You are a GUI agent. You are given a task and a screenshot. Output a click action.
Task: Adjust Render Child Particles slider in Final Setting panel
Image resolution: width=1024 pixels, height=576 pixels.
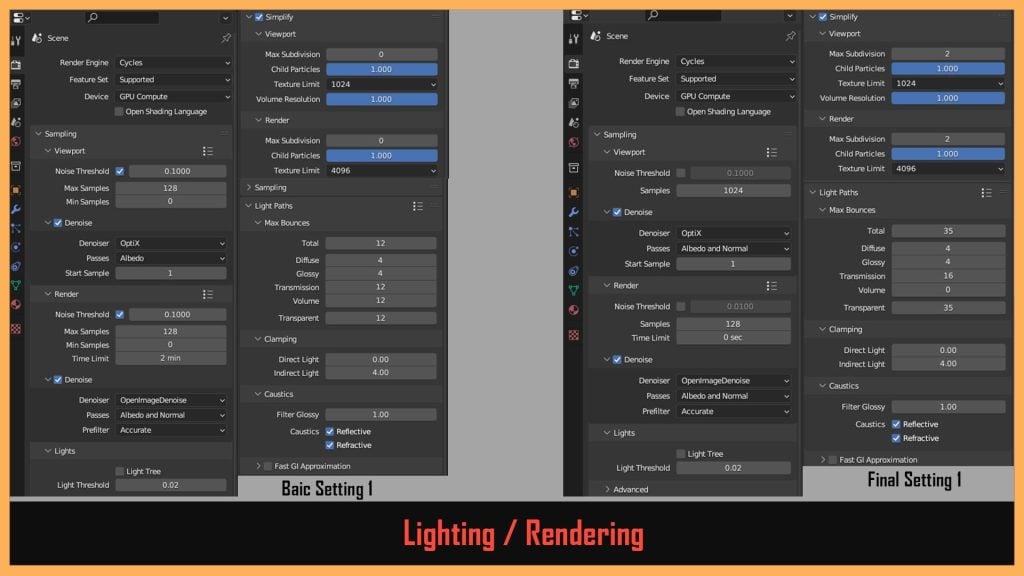pos(948,153)
